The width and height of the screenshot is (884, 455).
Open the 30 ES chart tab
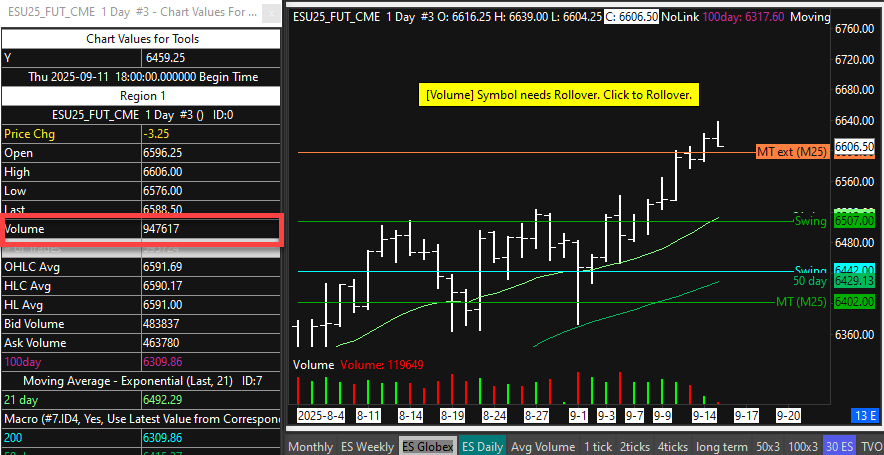[x=839, y=447]
